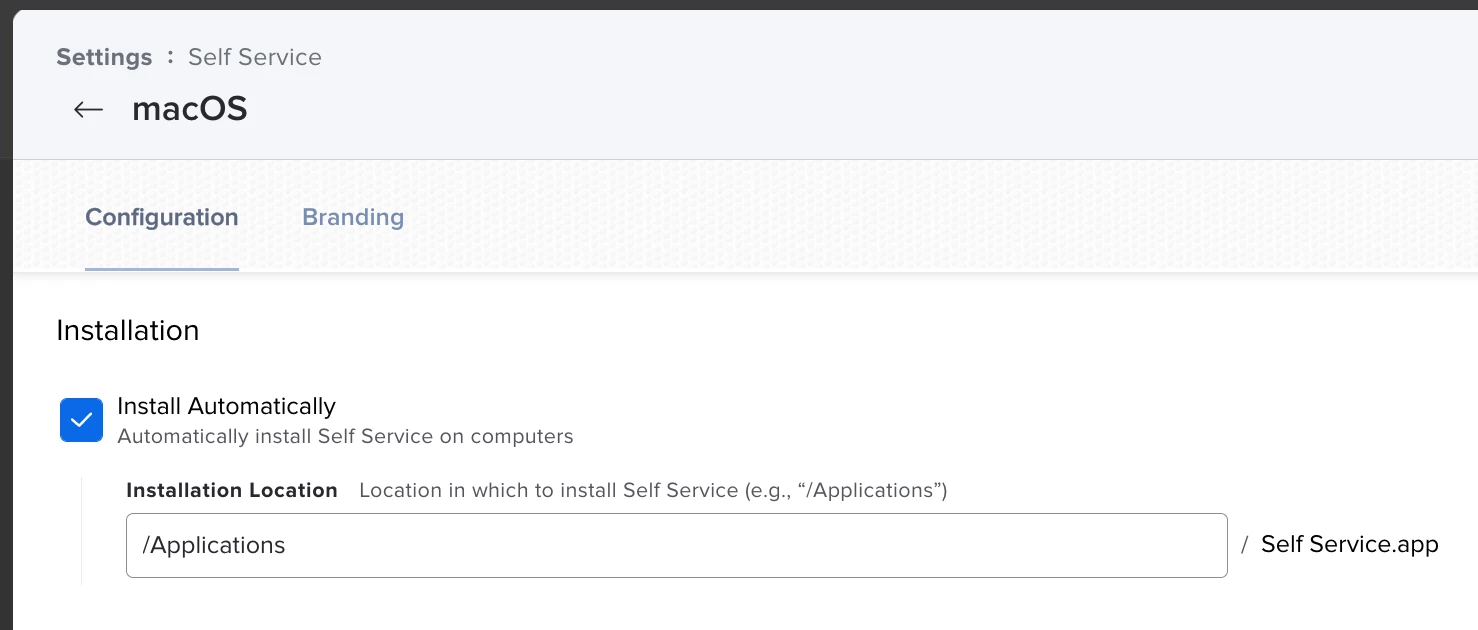
Task: Go back using the left arrow icon
Action: pos(89,109)
